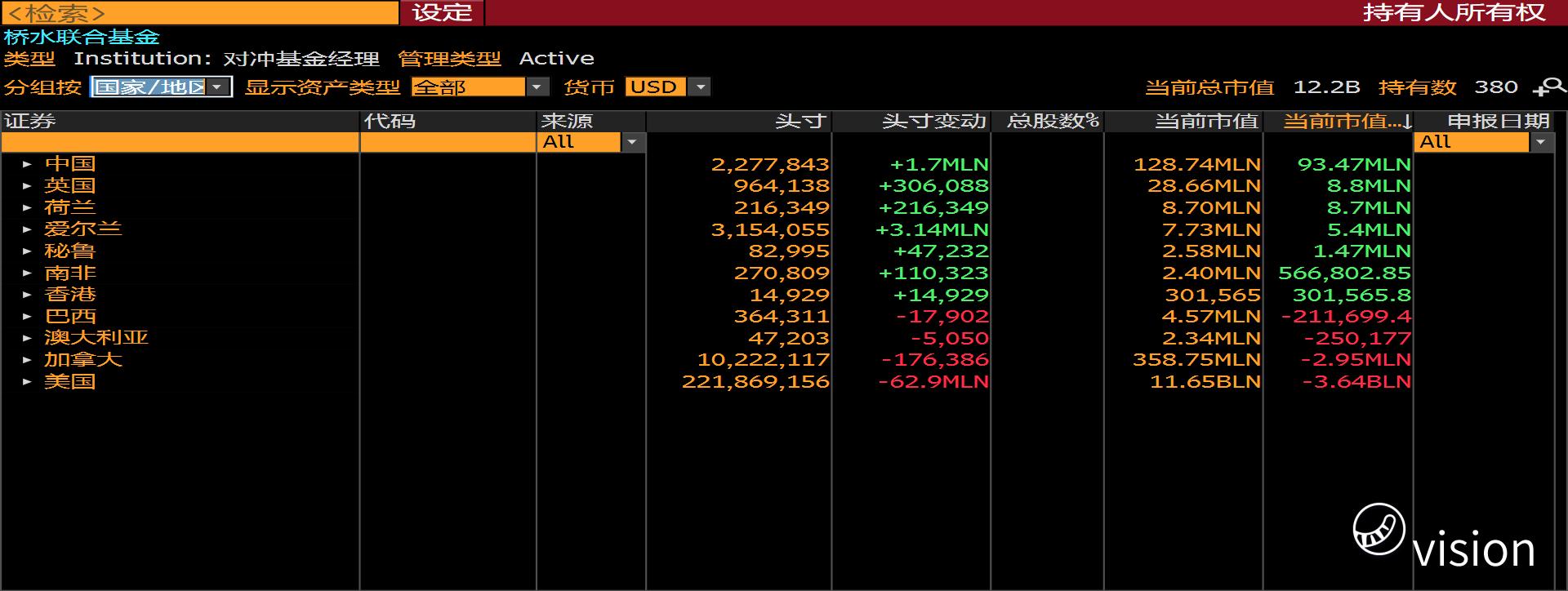Viewport: 1568px width, 591px height.
Task: Expand the 爱尔兰 country row
Action: click(28, 229)
